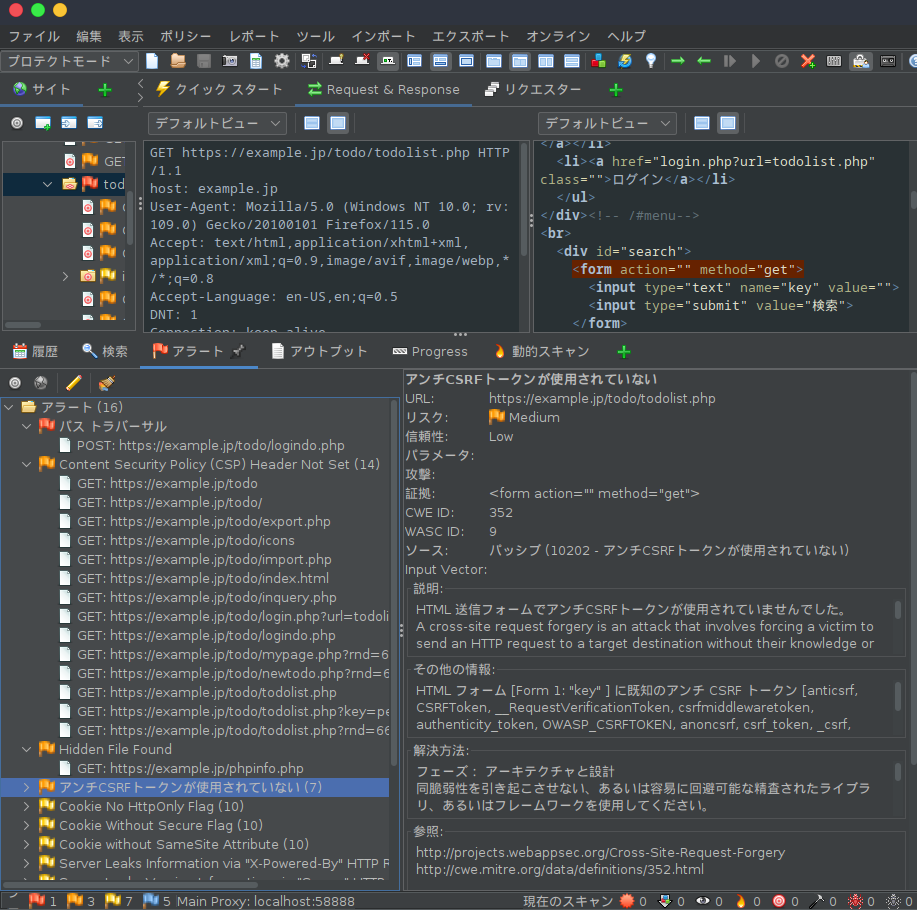Click the Manage Add-ons colored blocks icon

point(598,61)
